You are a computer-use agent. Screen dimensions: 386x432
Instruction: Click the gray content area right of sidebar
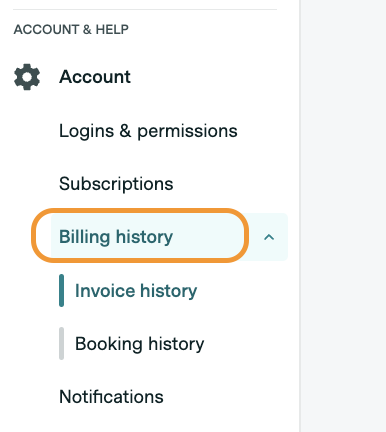tap(344, 216)
